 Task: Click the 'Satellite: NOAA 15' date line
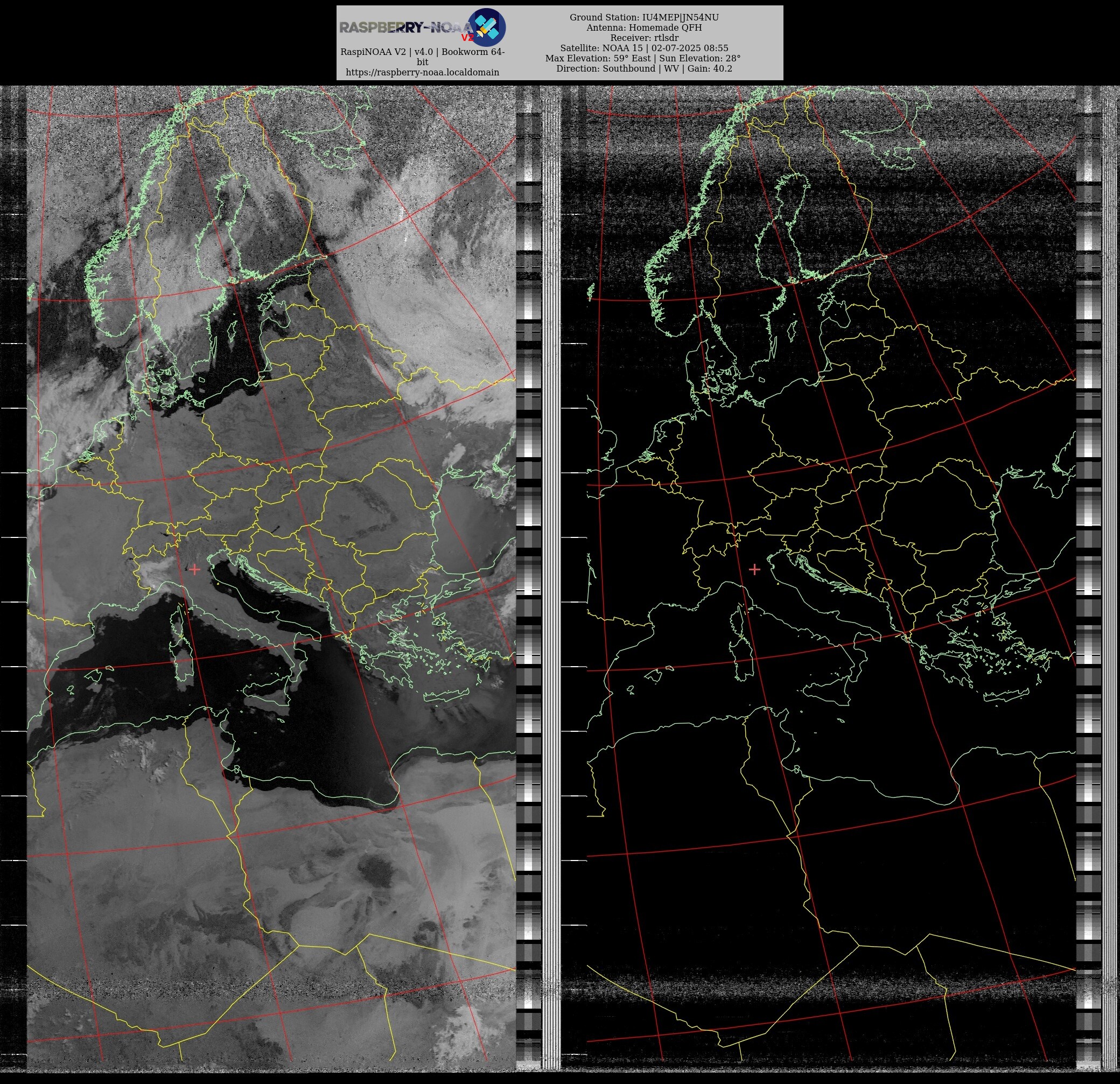644,48
